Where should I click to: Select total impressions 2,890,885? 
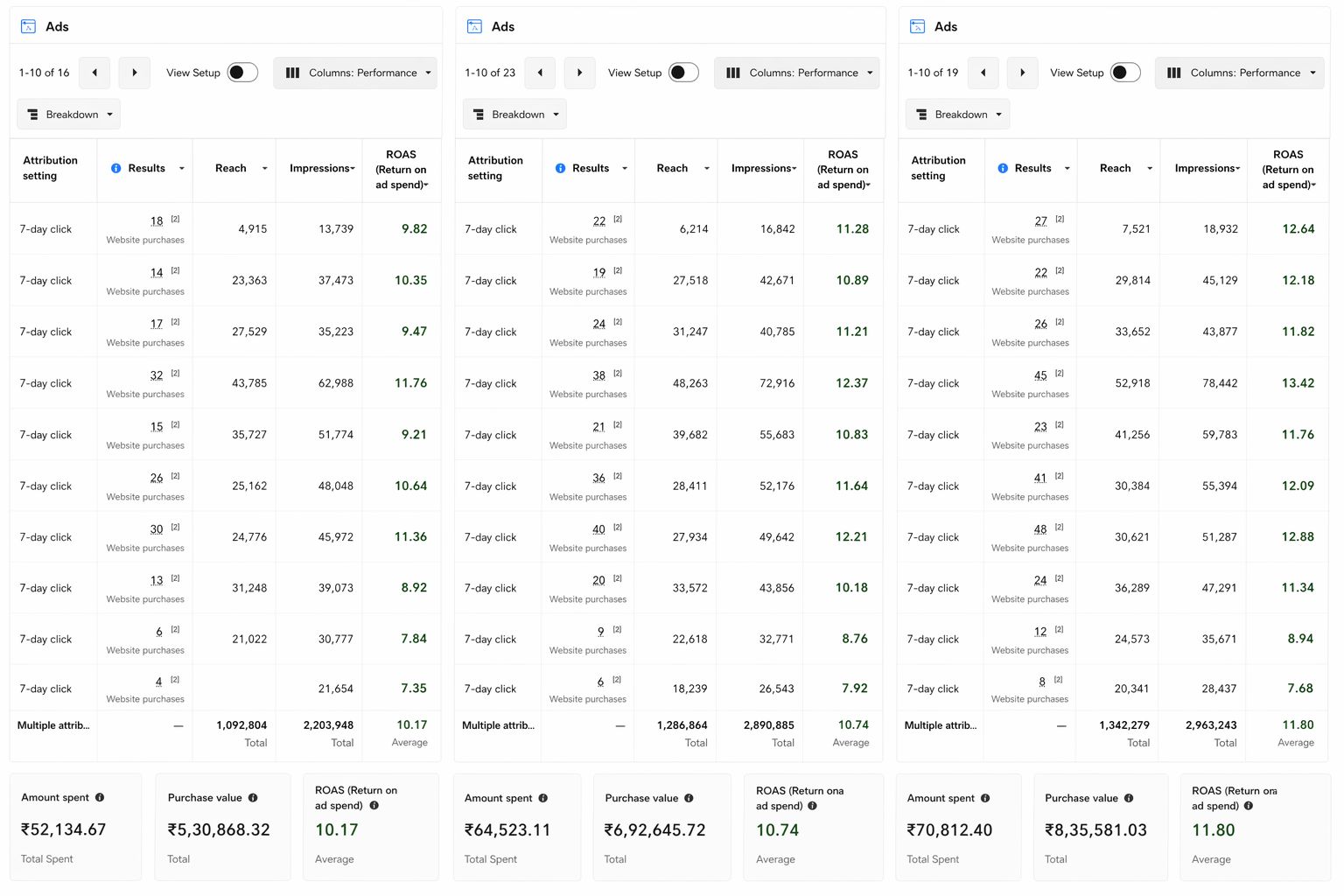pyautogui.click(x=769, y=725)
